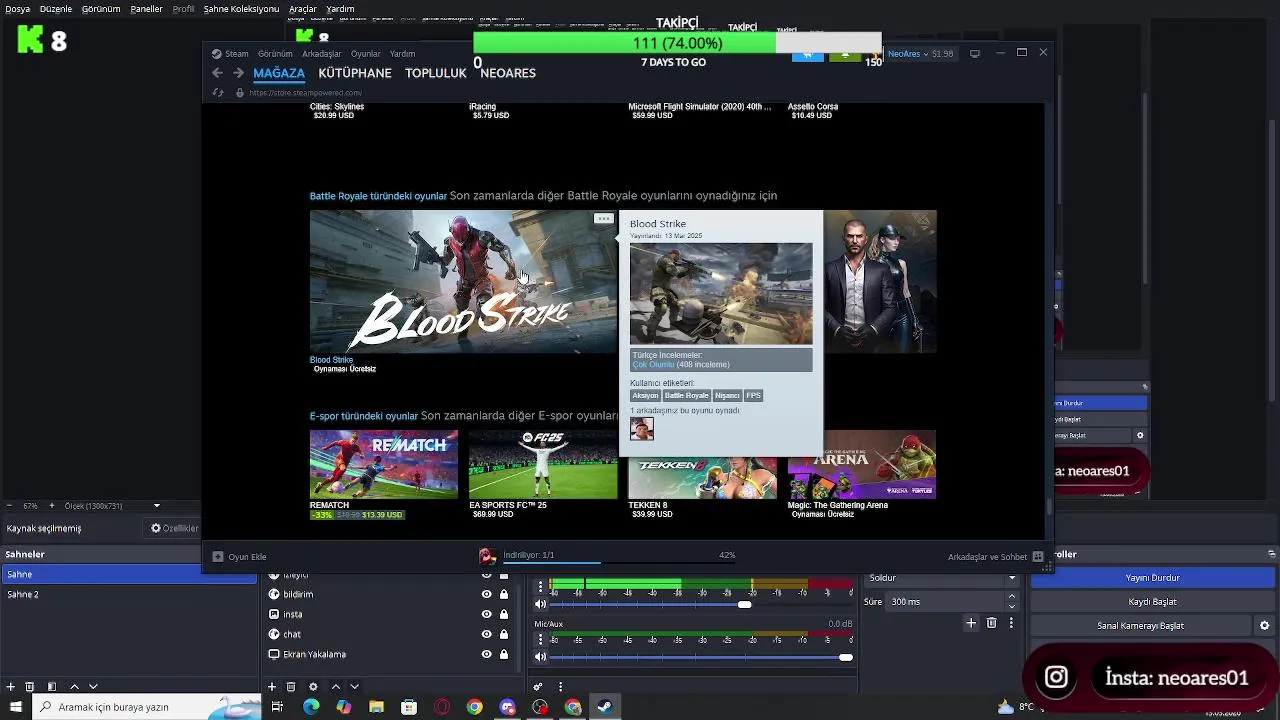The width and height of the screenshot is (1280, 720).
Task: Decrease the Süre duration with down arrow
Action: click(x=1012, y=606)
